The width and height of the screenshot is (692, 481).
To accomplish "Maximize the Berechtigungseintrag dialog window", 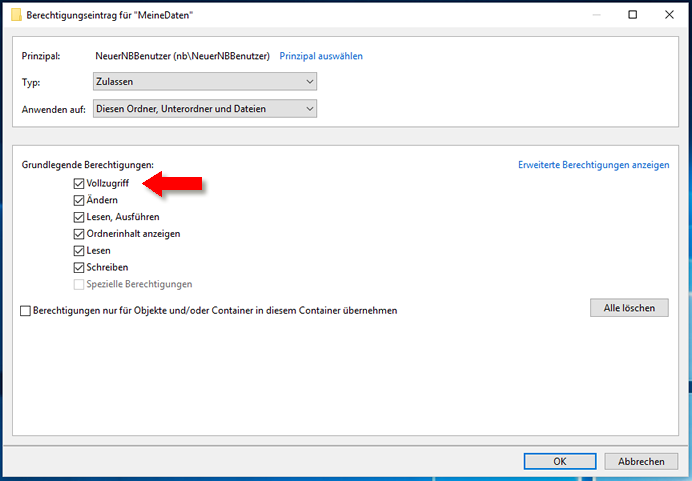I will [632, 15].
